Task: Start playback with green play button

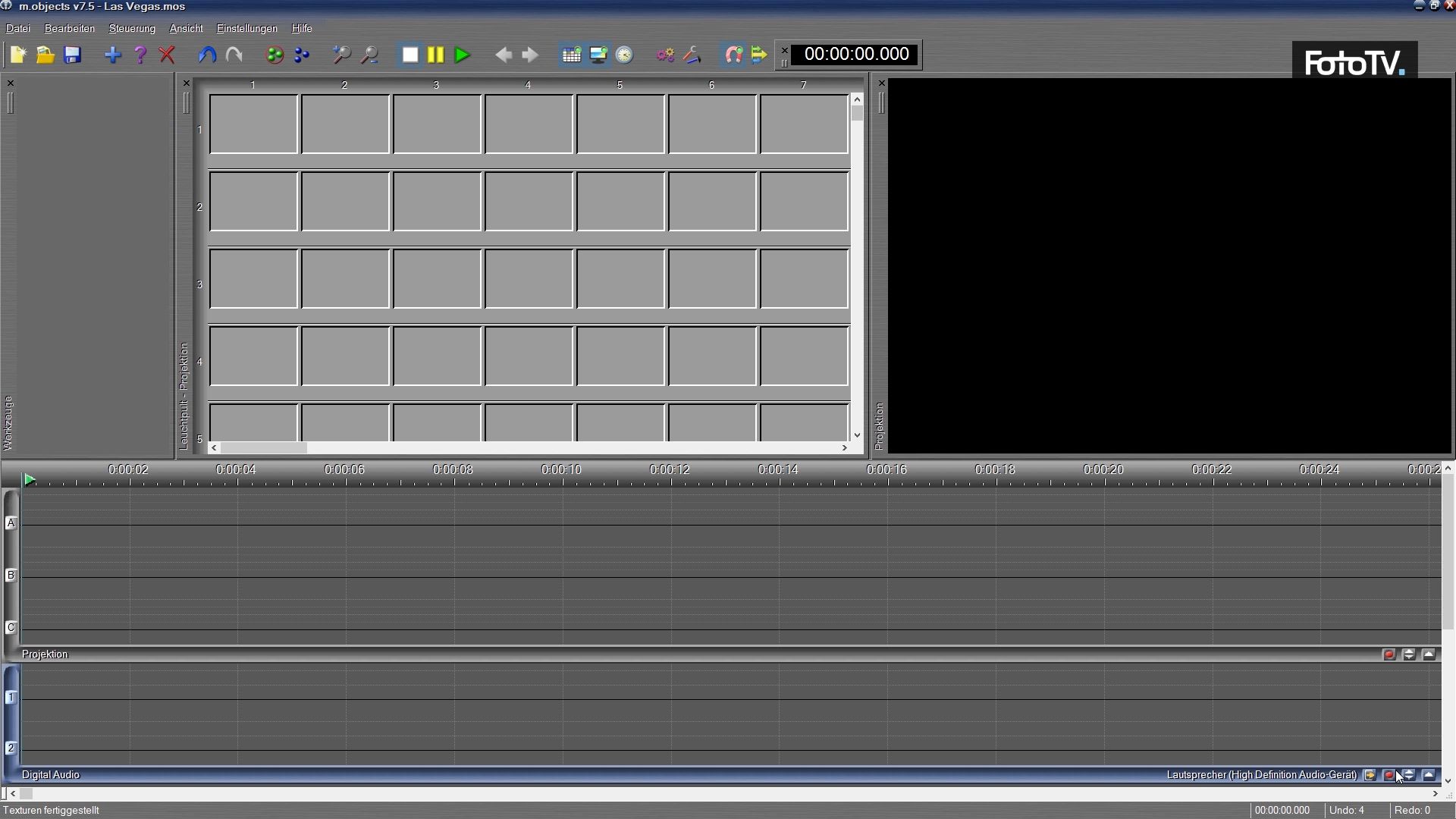Action: coord(463,55)
